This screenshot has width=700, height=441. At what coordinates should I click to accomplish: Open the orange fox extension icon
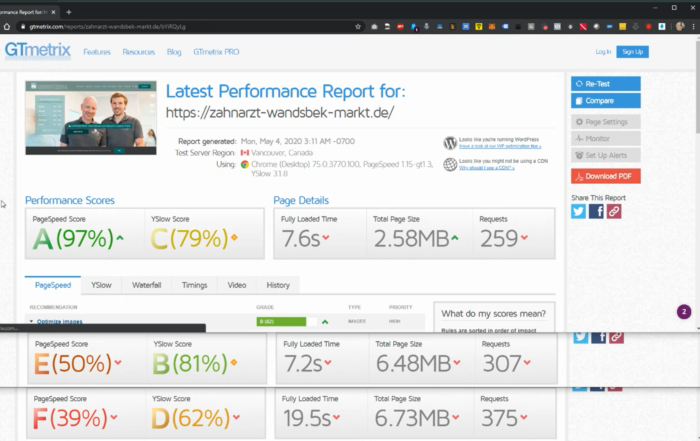pyautogui.click(x=492, y=27)
